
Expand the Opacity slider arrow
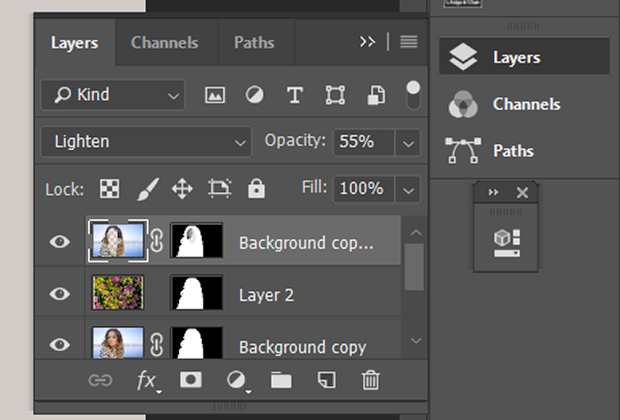pyautogui.click(x=408, y=142)
